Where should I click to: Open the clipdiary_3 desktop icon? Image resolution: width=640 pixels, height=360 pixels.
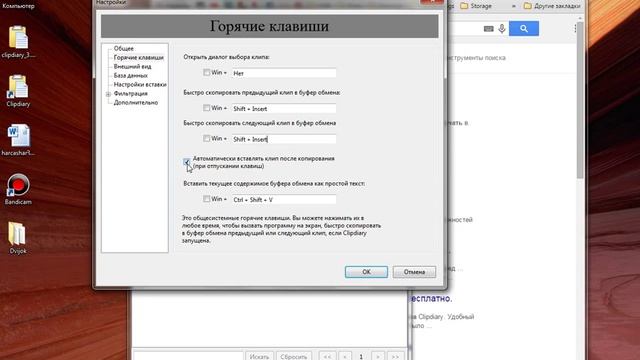tap(18, 41)
